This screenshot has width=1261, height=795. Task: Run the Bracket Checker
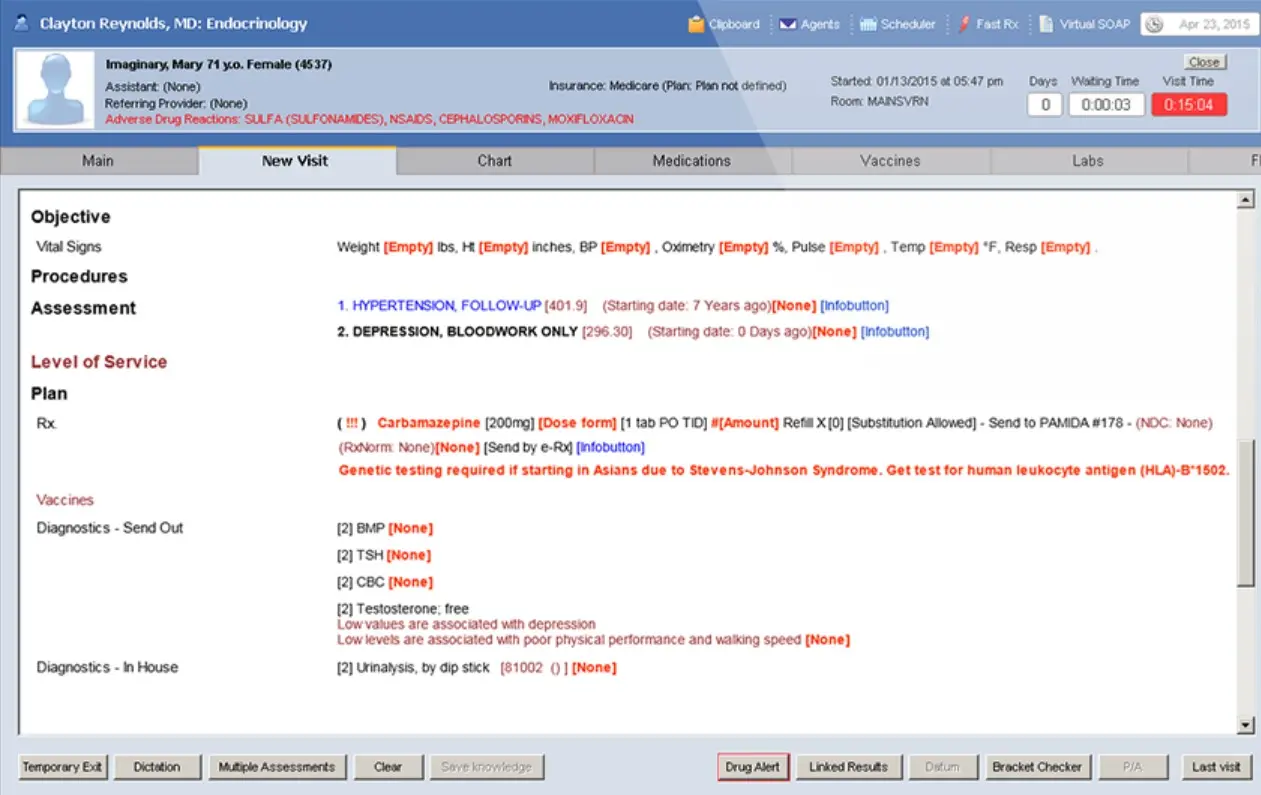(x=1038, y=767)
